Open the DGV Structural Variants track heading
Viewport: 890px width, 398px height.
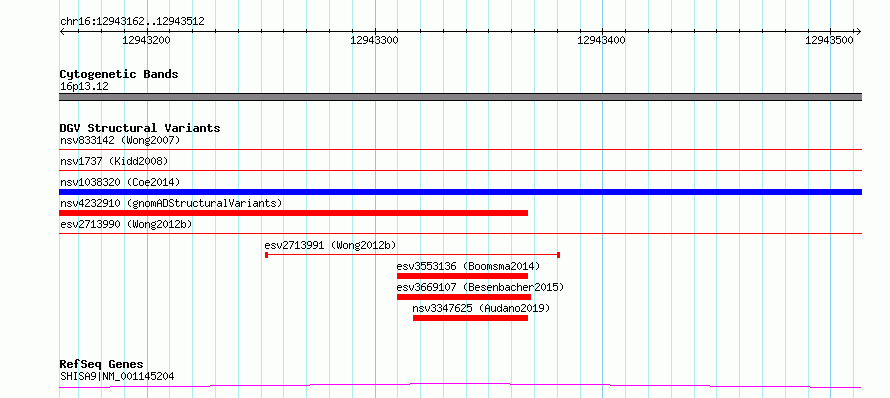[x=140, y=128]
